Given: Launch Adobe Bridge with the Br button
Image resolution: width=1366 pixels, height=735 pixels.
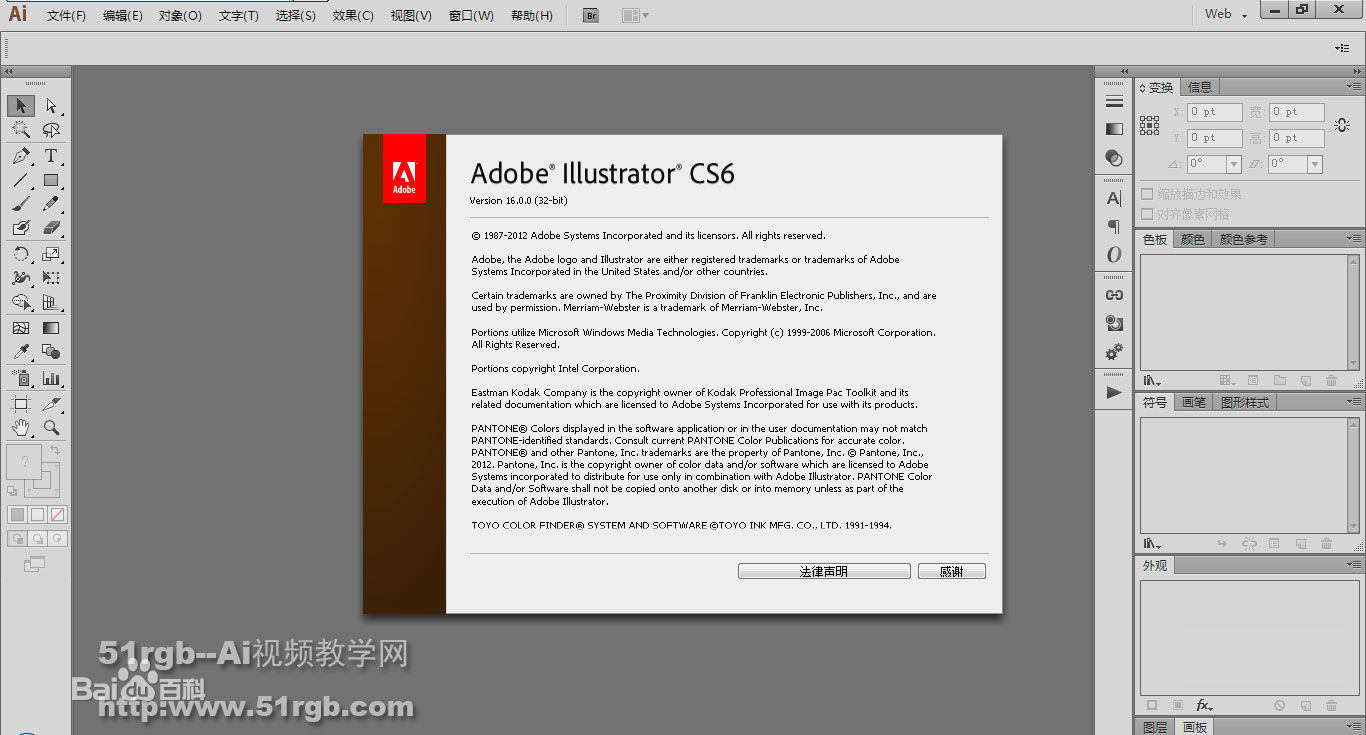Looking at the screenshot, I should (591, 15).
